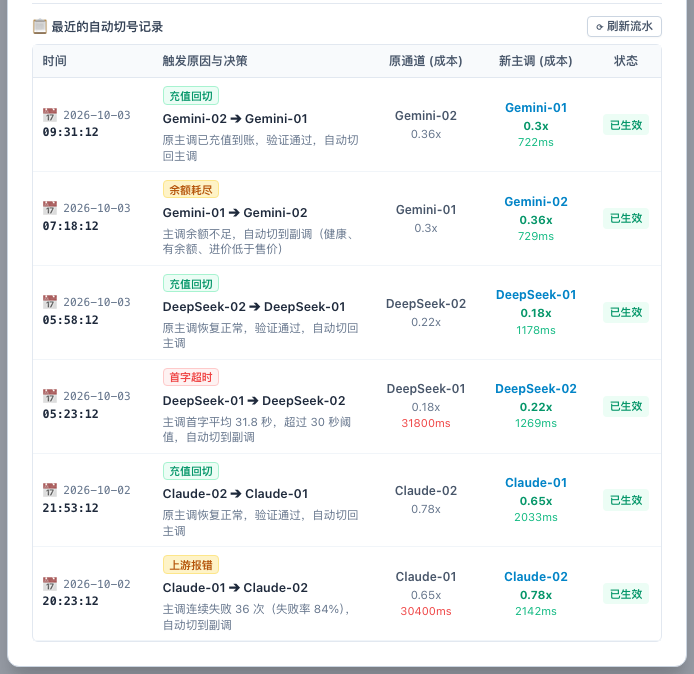Click the DeepSeek-01 ➜ DeepSeek-02 title

pos(254,401)
